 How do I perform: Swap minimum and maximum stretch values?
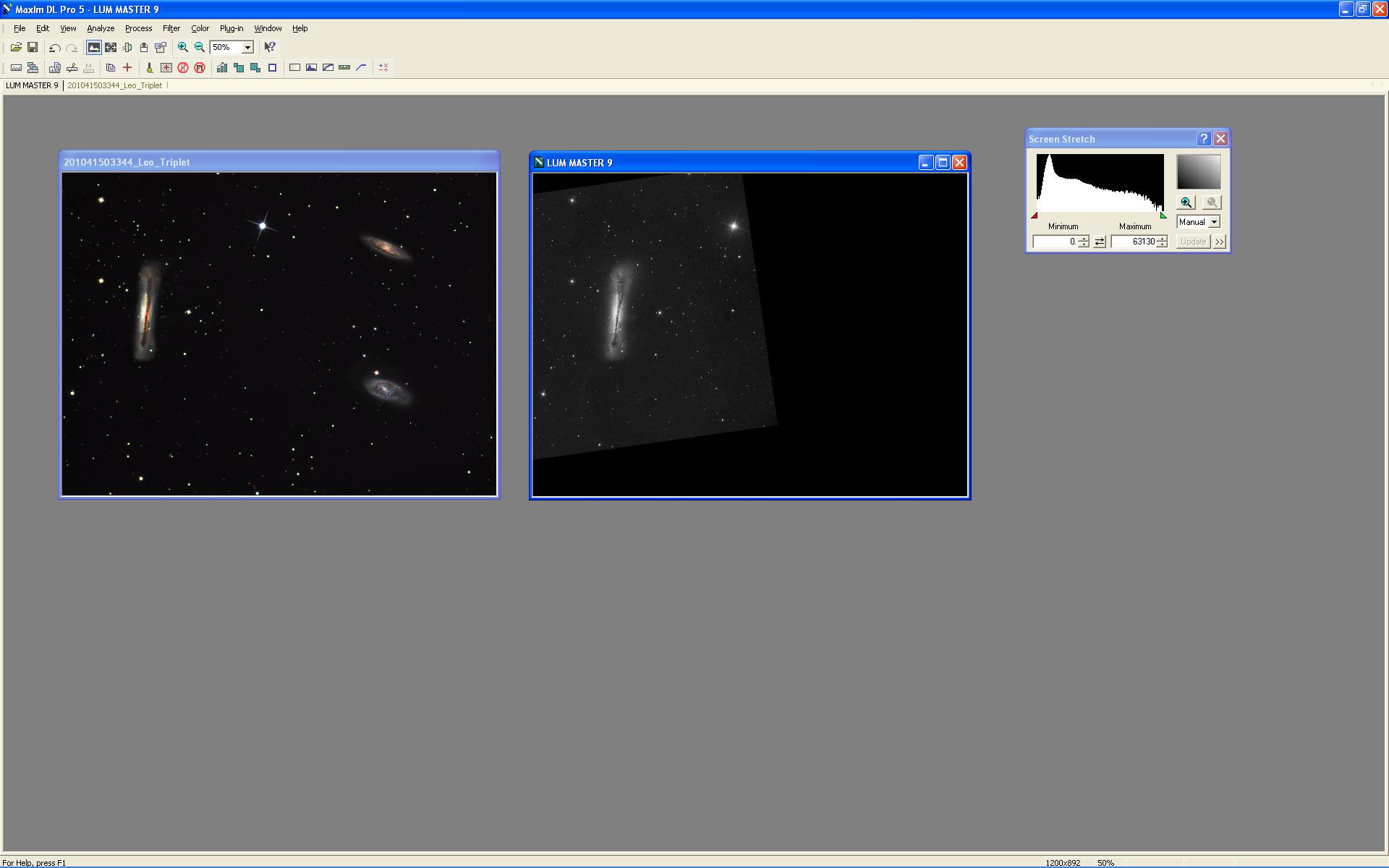(x=1100, y=242)
